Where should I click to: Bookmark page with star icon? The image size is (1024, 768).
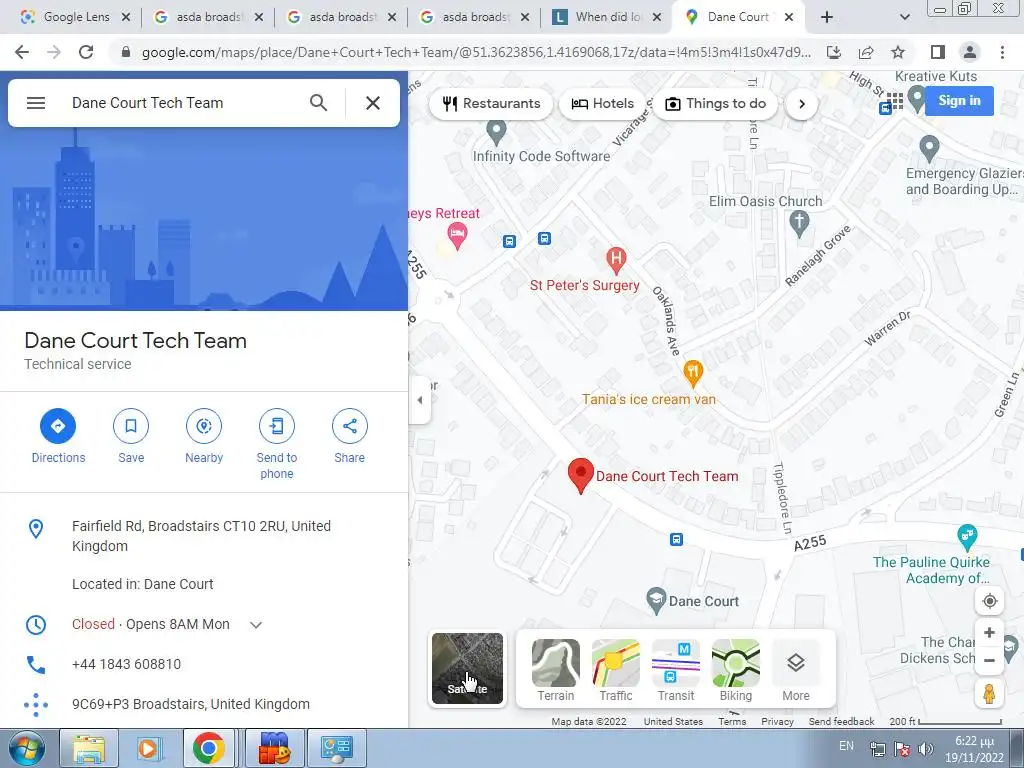(x=899, y=52)
